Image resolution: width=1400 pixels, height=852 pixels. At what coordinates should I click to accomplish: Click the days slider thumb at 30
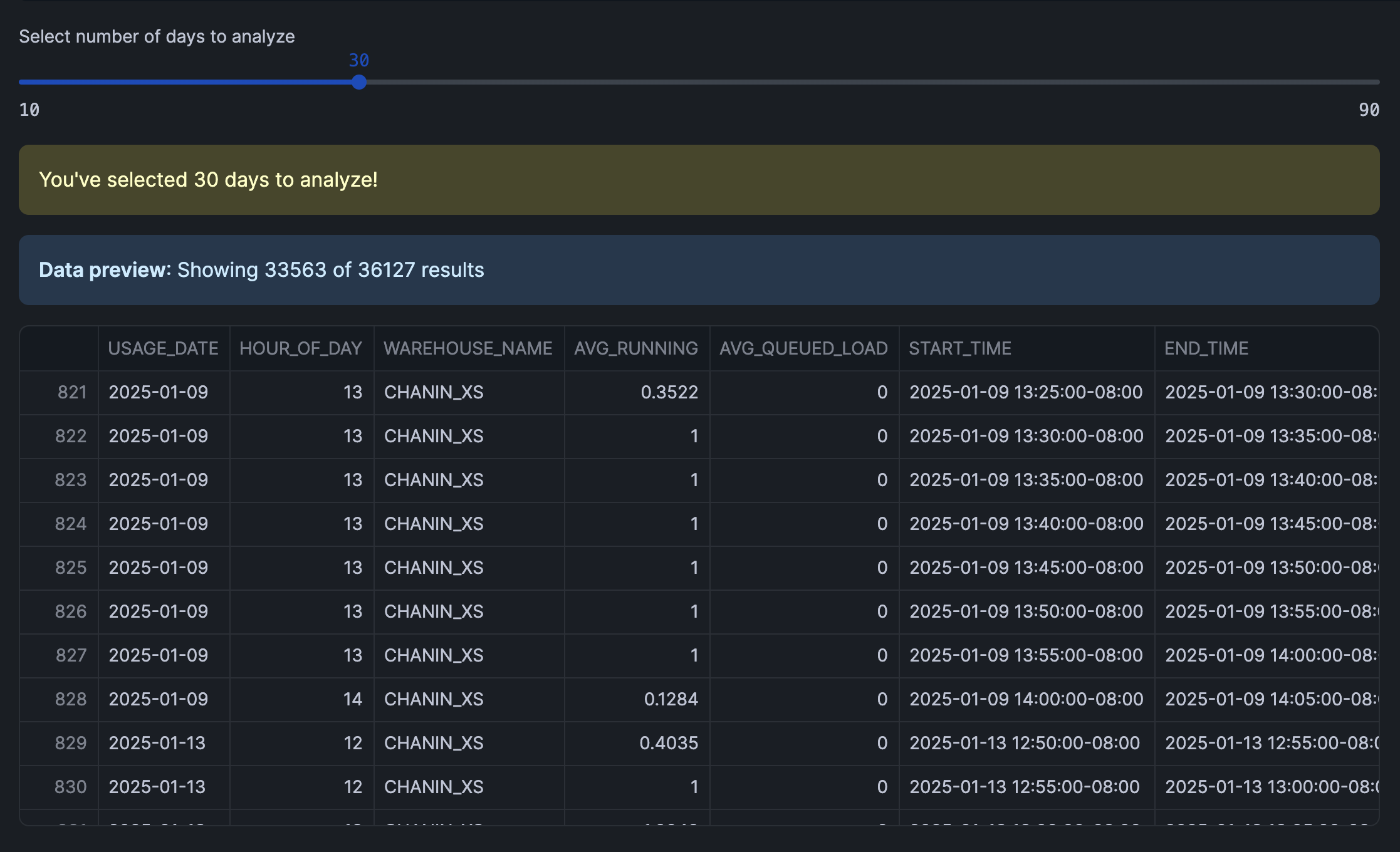pos(358,82)
